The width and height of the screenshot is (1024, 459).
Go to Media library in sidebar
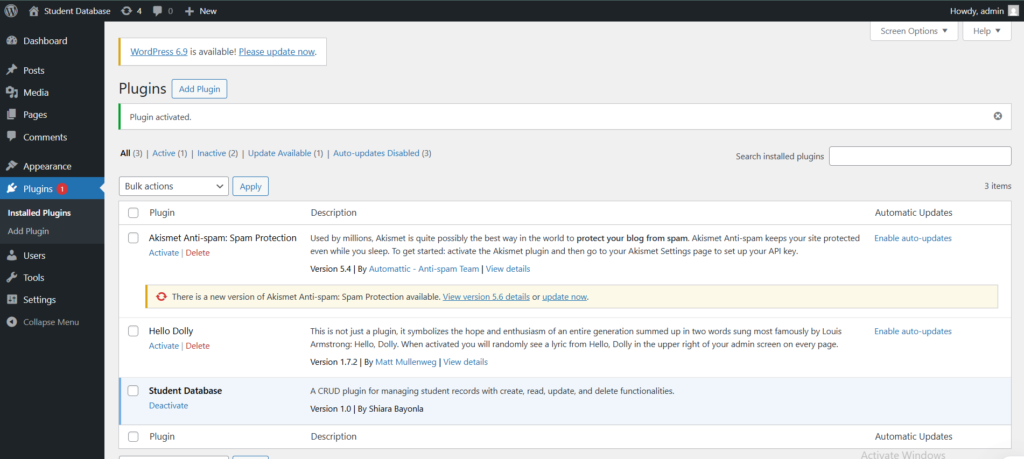[x=36, y=93]
